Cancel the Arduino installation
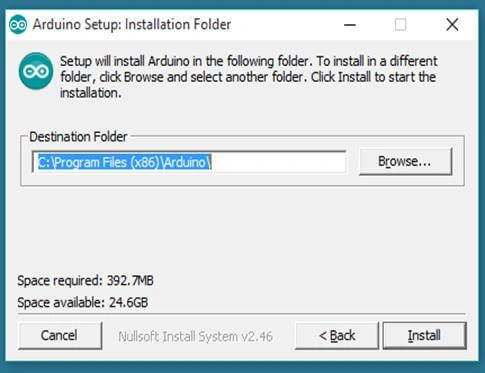 coord(60,335)
